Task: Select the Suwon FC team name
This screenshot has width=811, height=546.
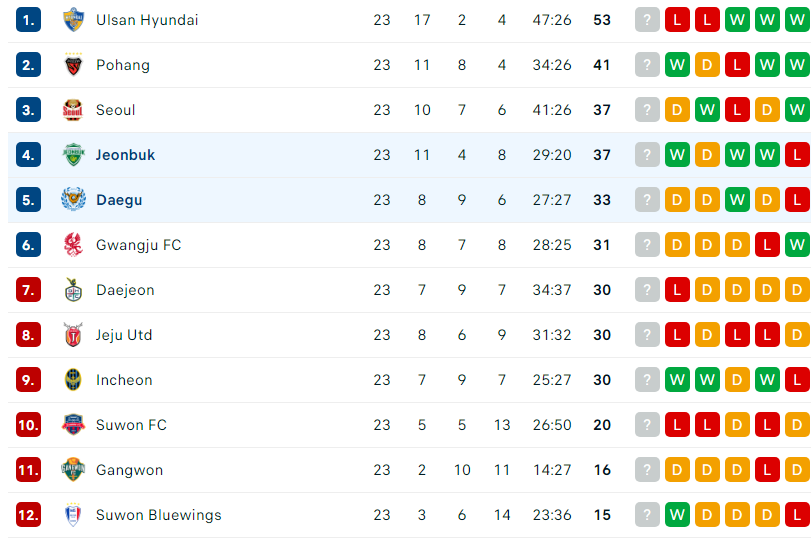Action: (x=131, y=425)
